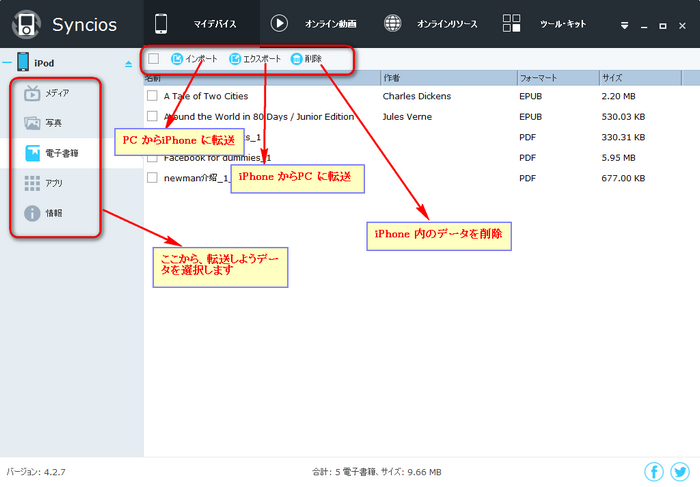Click the play icon for online video
Screen dimensions: 700x487
[x=279, y=23]
